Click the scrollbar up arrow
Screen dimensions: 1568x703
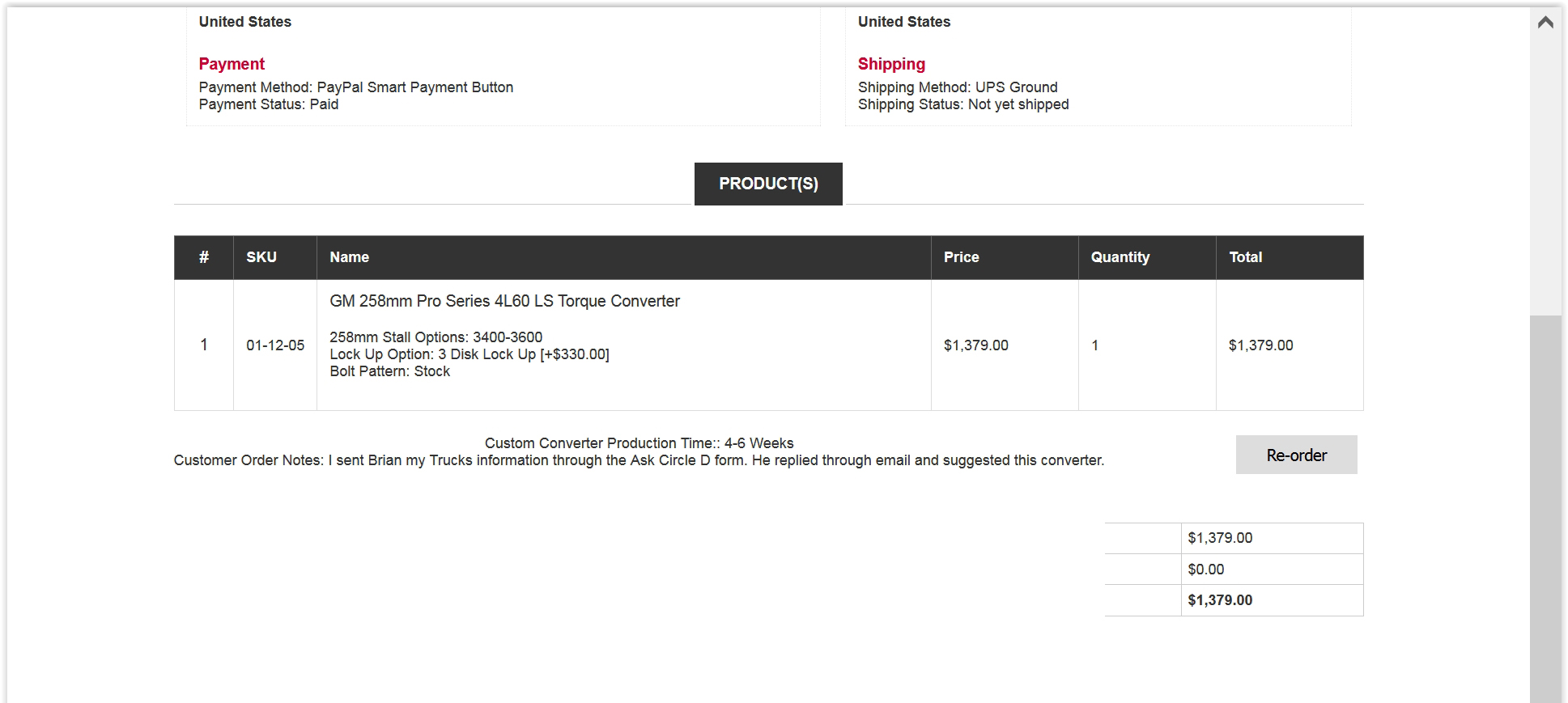click(x=1545, y=22)
